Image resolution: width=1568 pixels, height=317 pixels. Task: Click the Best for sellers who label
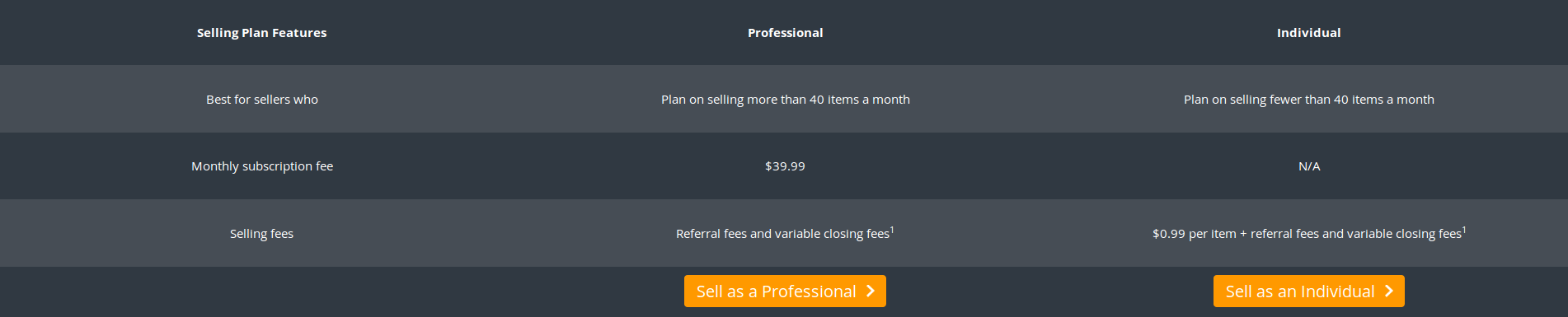(x=261, y=100)
